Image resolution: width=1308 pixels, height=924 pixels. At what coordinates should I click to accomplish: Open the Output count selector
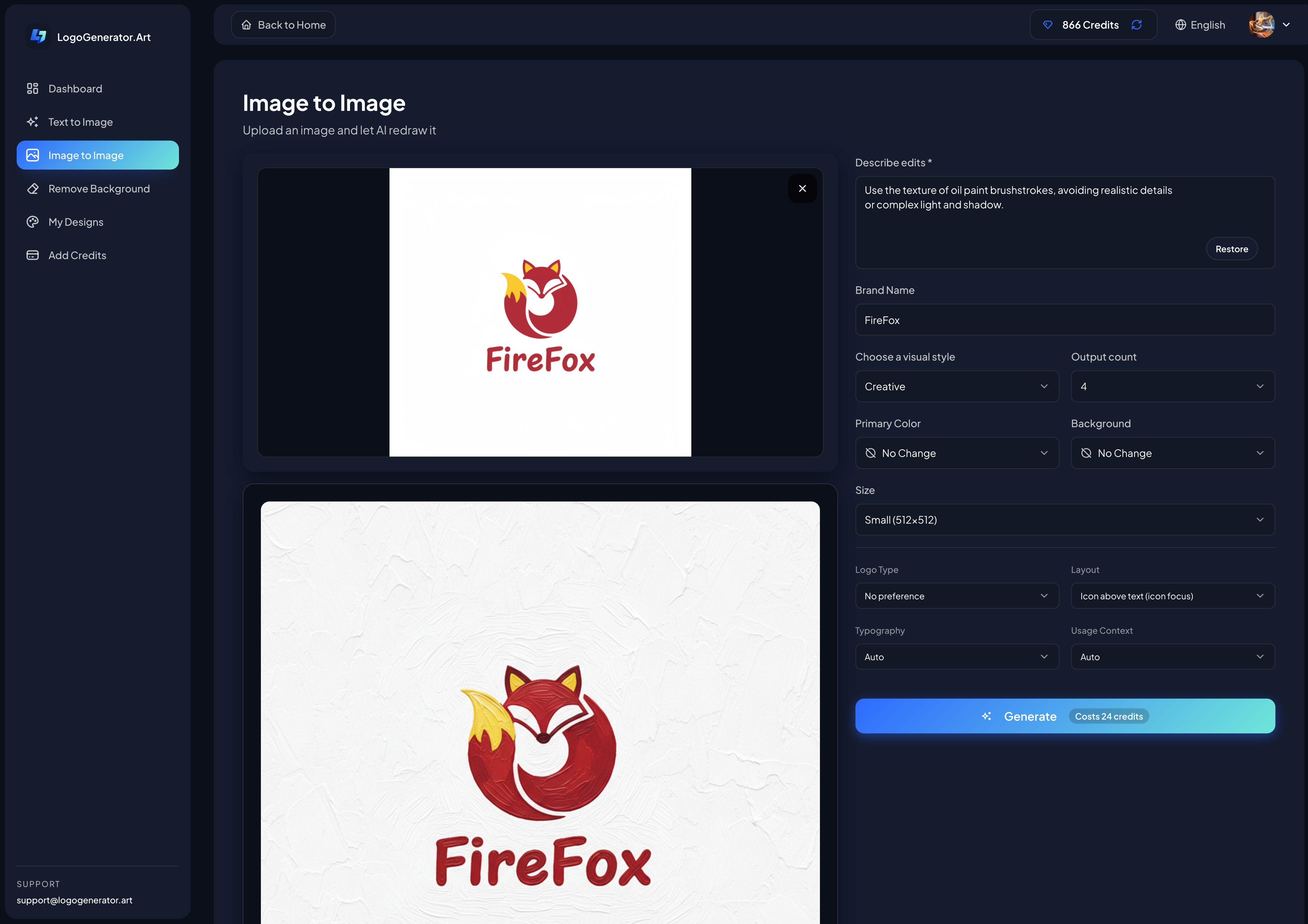pyautogui.click(x=1172, y=386)
